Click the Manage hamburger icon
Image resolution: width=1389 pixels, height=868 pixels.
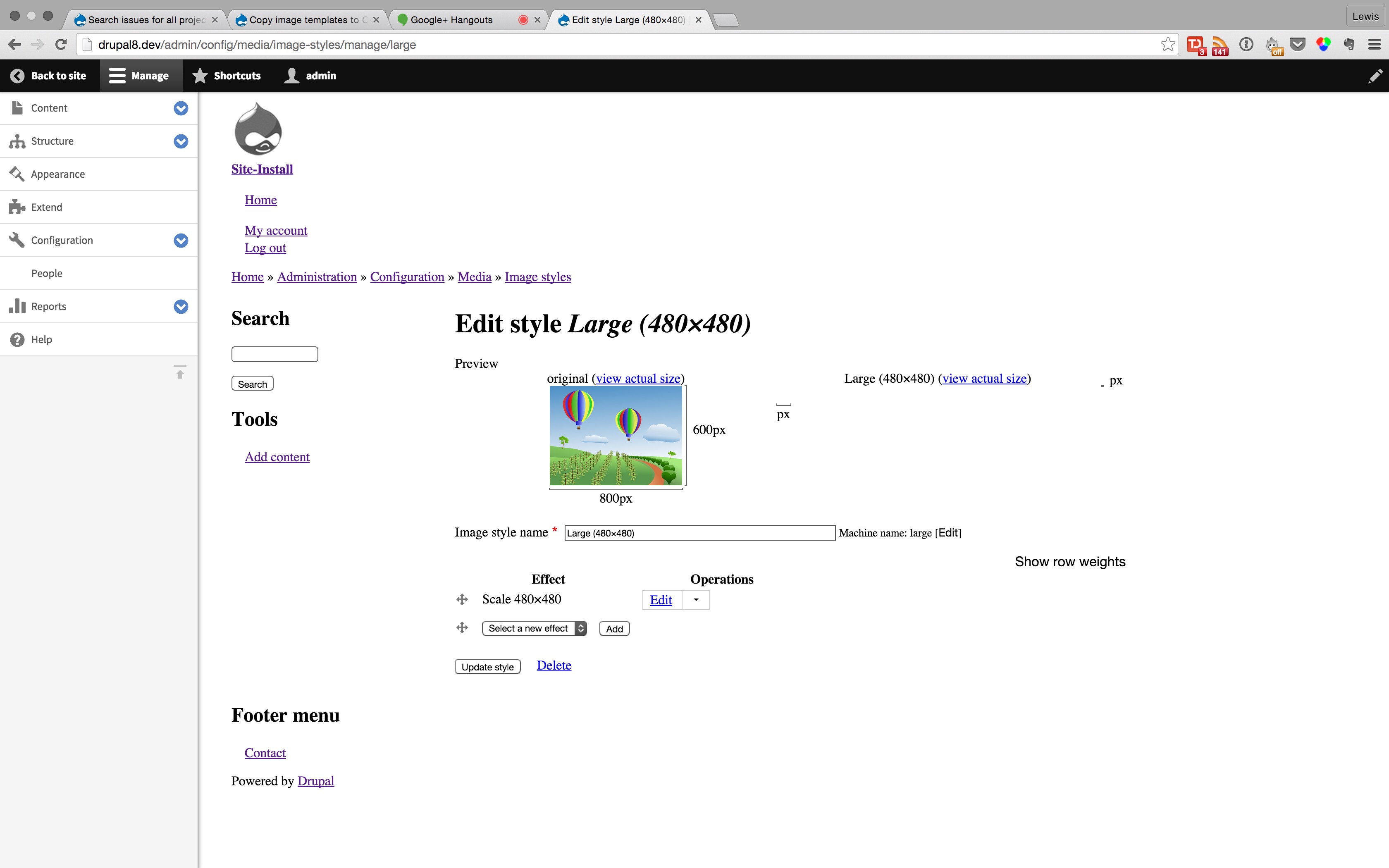(x=117, y=76)
